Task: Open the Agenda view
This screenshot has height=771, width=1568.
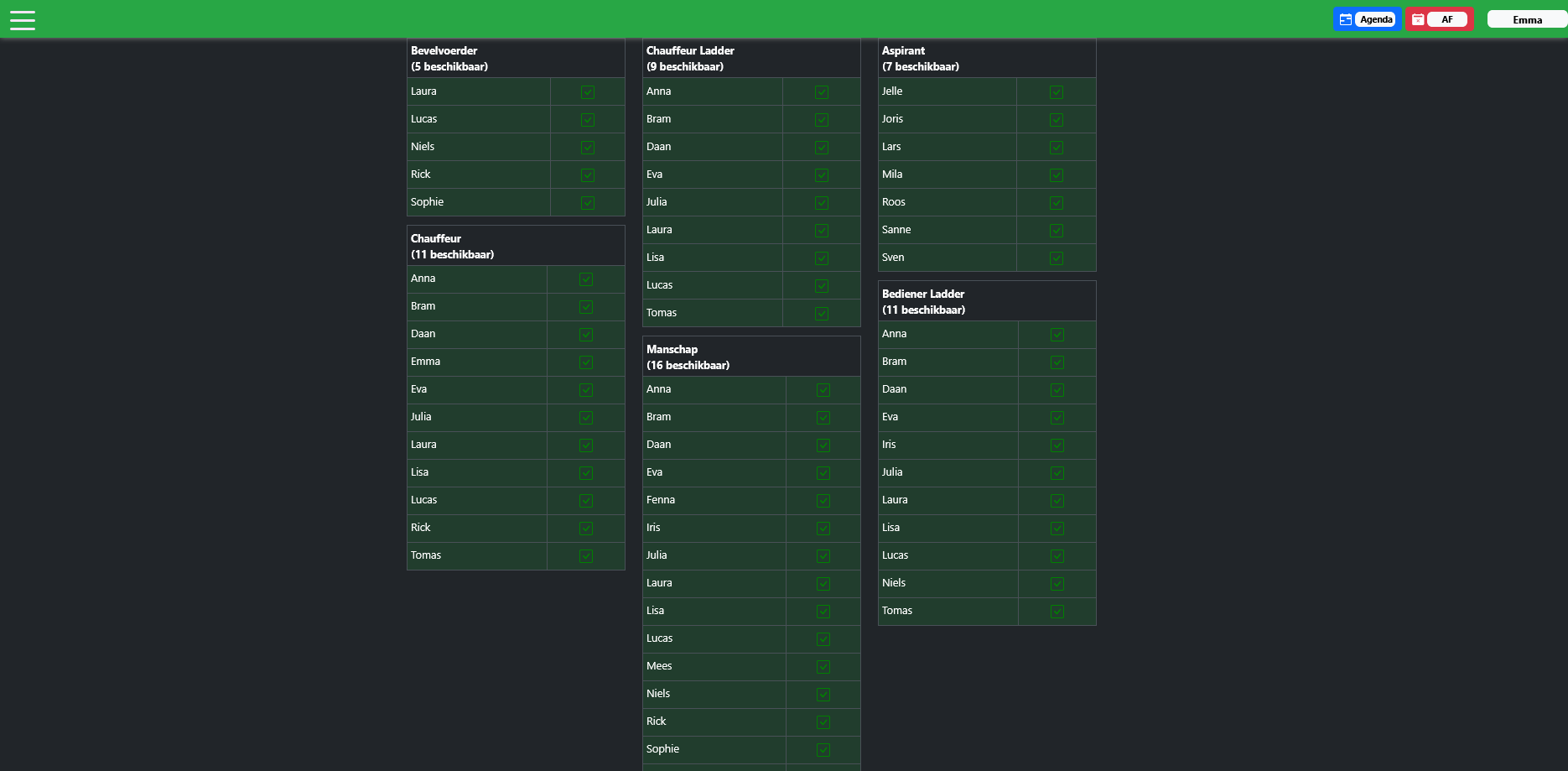Action: 1375,18
